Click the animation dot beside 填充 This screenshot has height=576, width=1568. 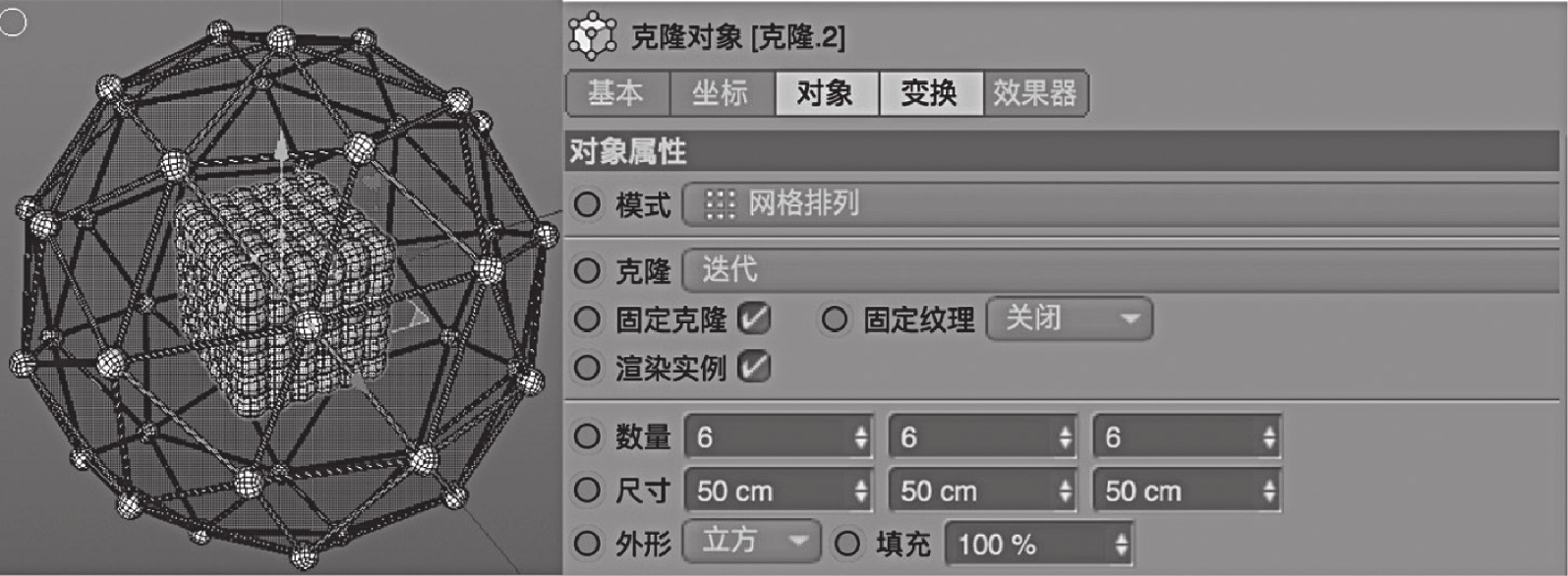point(847,543)
